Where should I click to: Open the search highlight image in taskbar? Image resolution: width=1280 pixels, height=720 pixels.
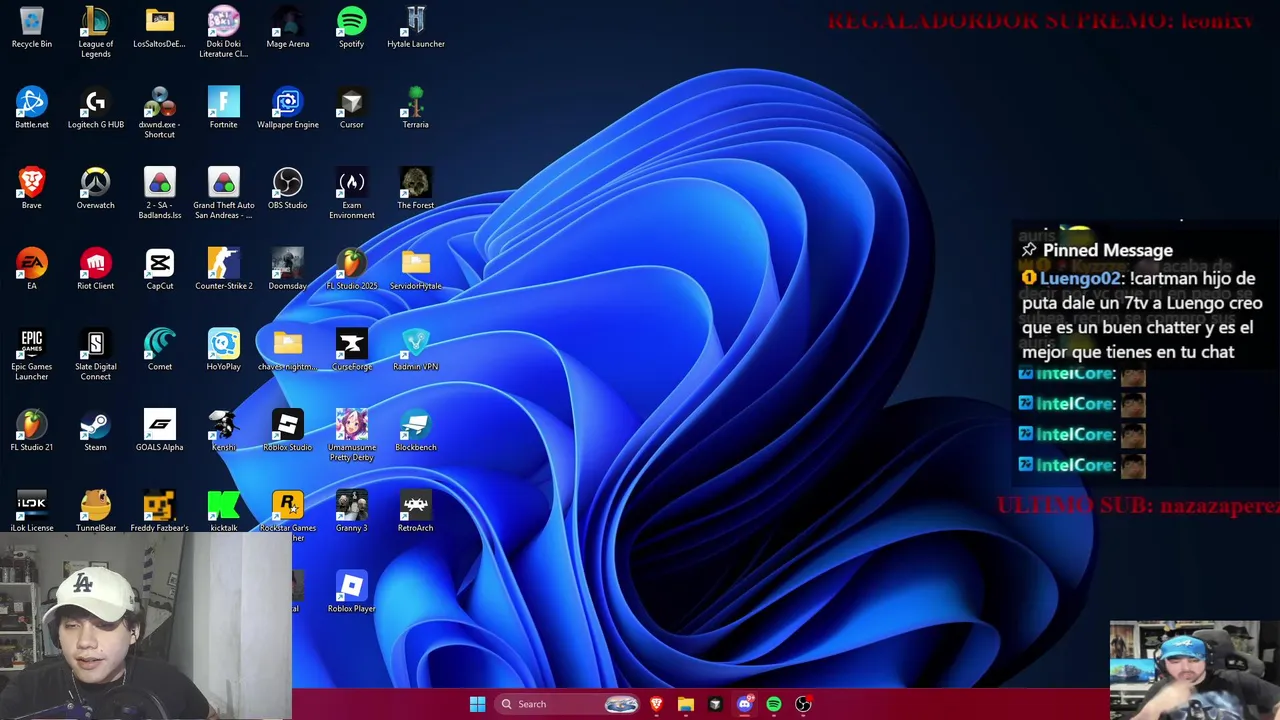pyautogui.click(x=621, y=704)
